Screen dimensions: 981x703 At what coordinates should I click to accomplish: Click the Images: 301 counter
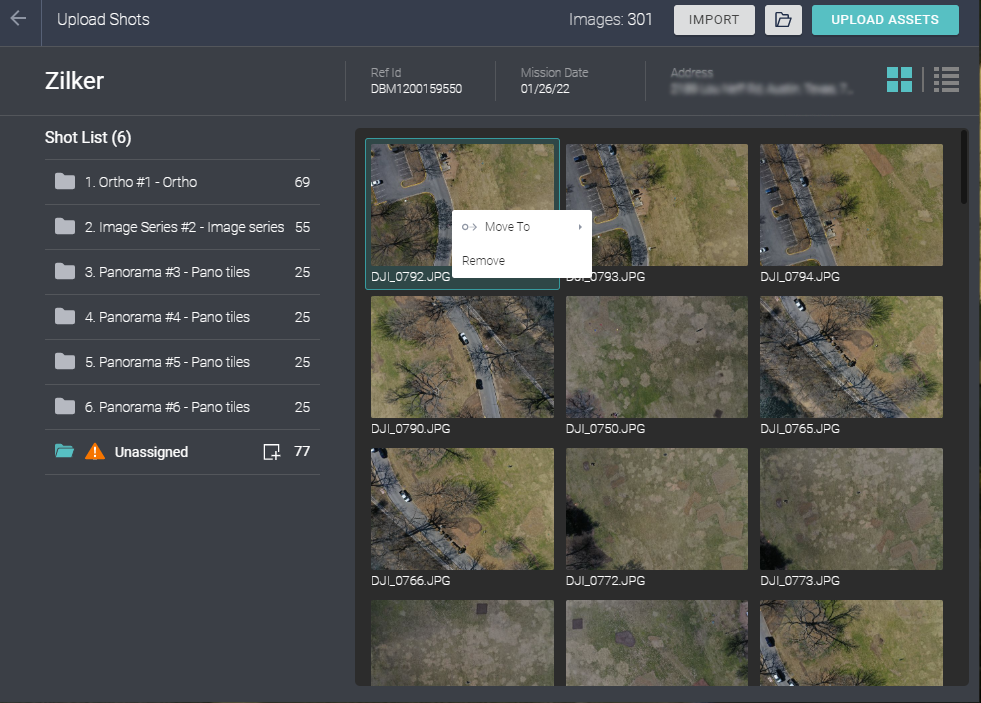[611, 19]
